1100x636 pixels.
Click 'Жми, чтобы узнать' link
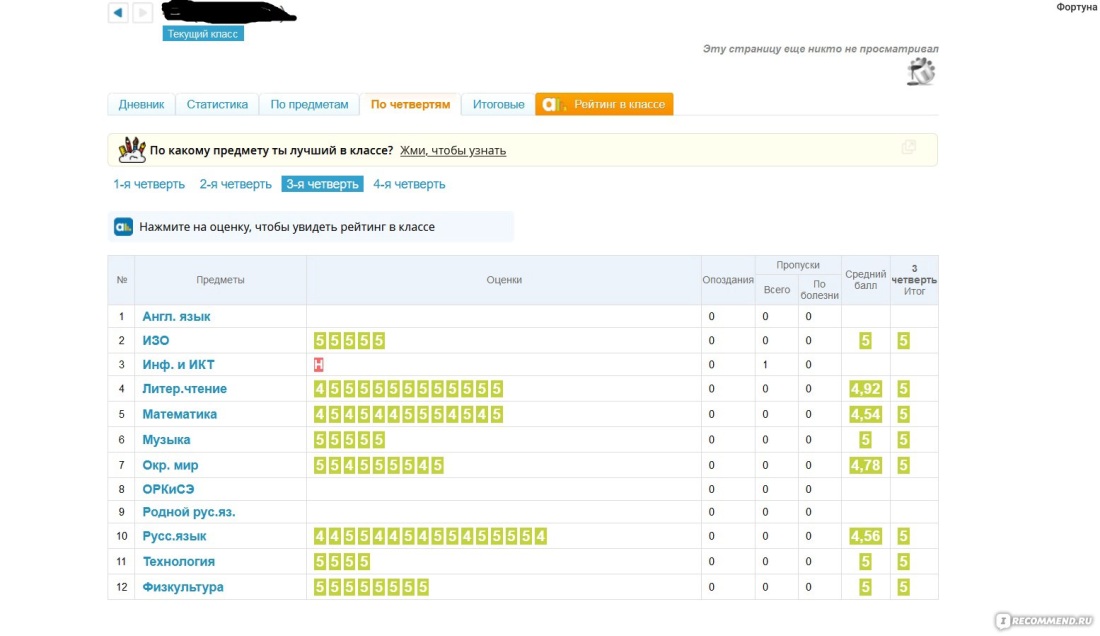(x=453, y=151)
